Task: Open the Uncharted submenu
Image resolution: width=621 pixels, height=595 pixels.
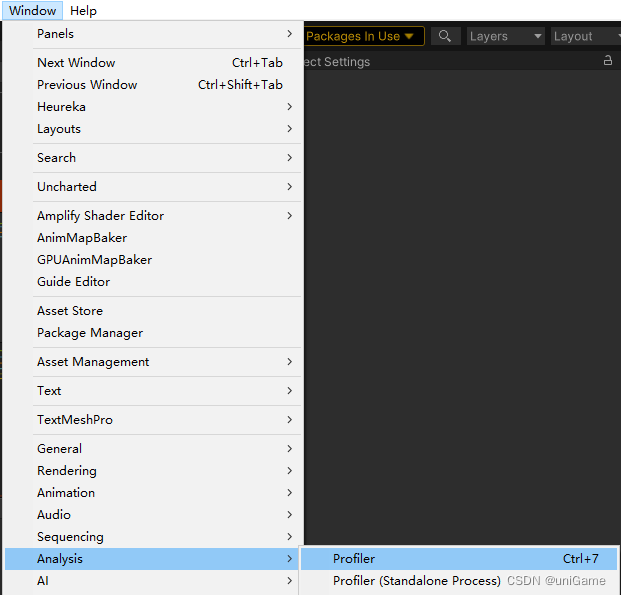Action: [152, 187]
